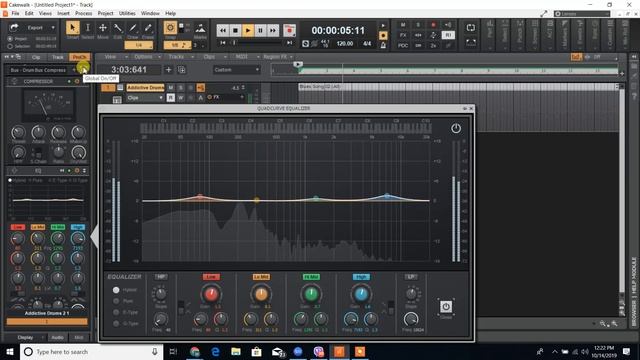Choose the Move tool icon
640x360 pixels.
tap(103, 28)
